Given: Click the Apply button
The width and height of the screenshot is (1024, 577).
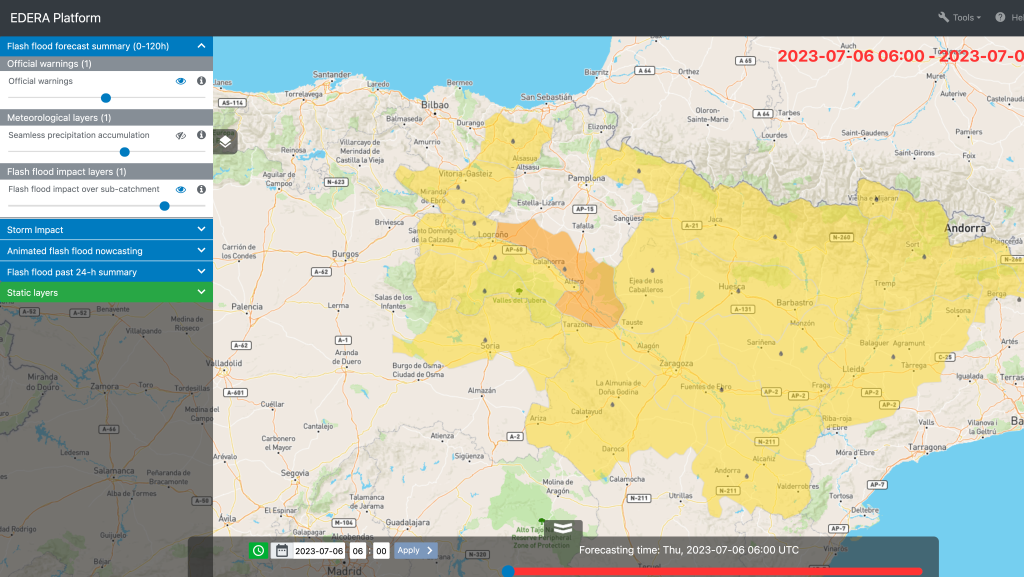Looking at the screenshot, I should 415,550.
